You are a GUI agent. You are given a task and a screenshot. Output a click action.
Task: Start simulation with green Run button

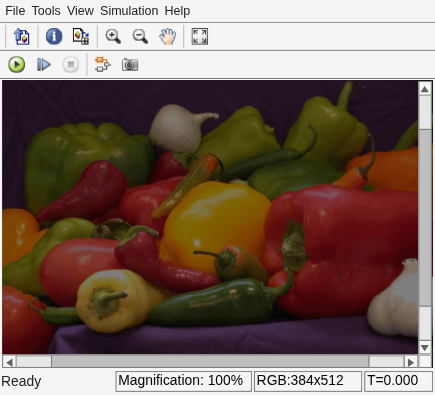click(x=16, y=64)
